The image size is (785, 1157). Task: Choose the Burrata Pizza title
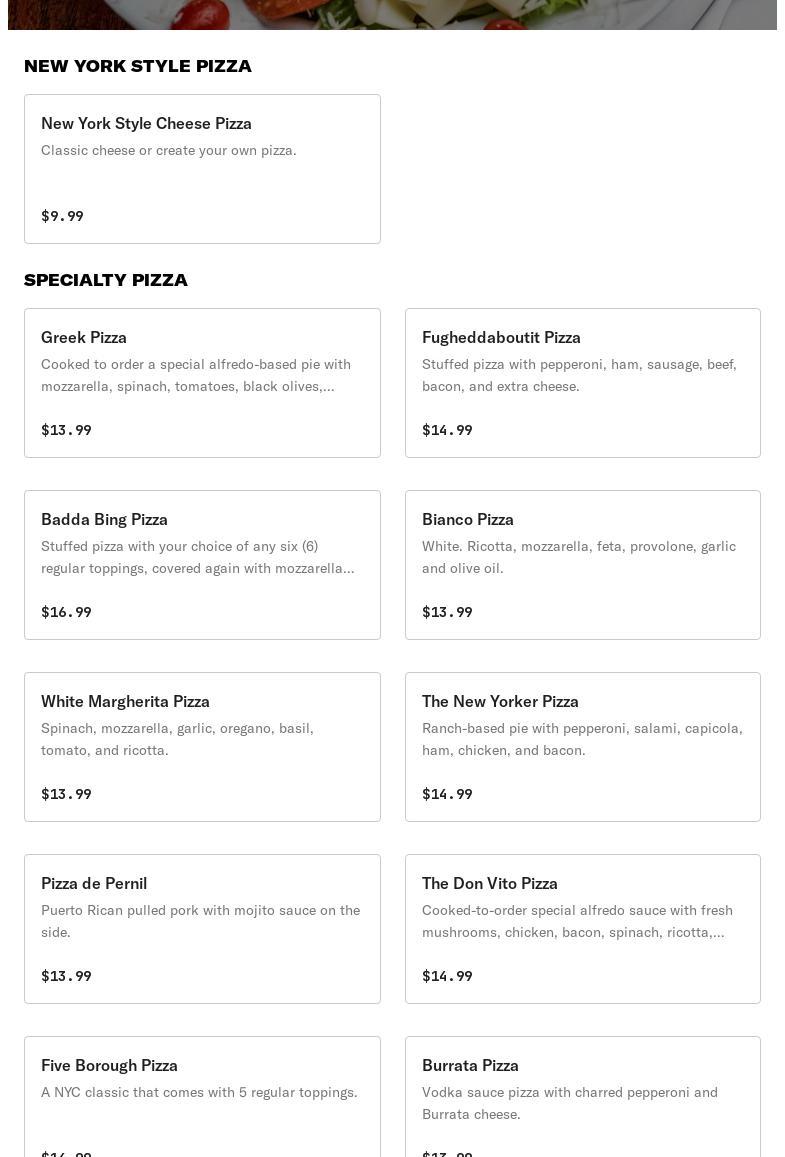pos(470,1065)
